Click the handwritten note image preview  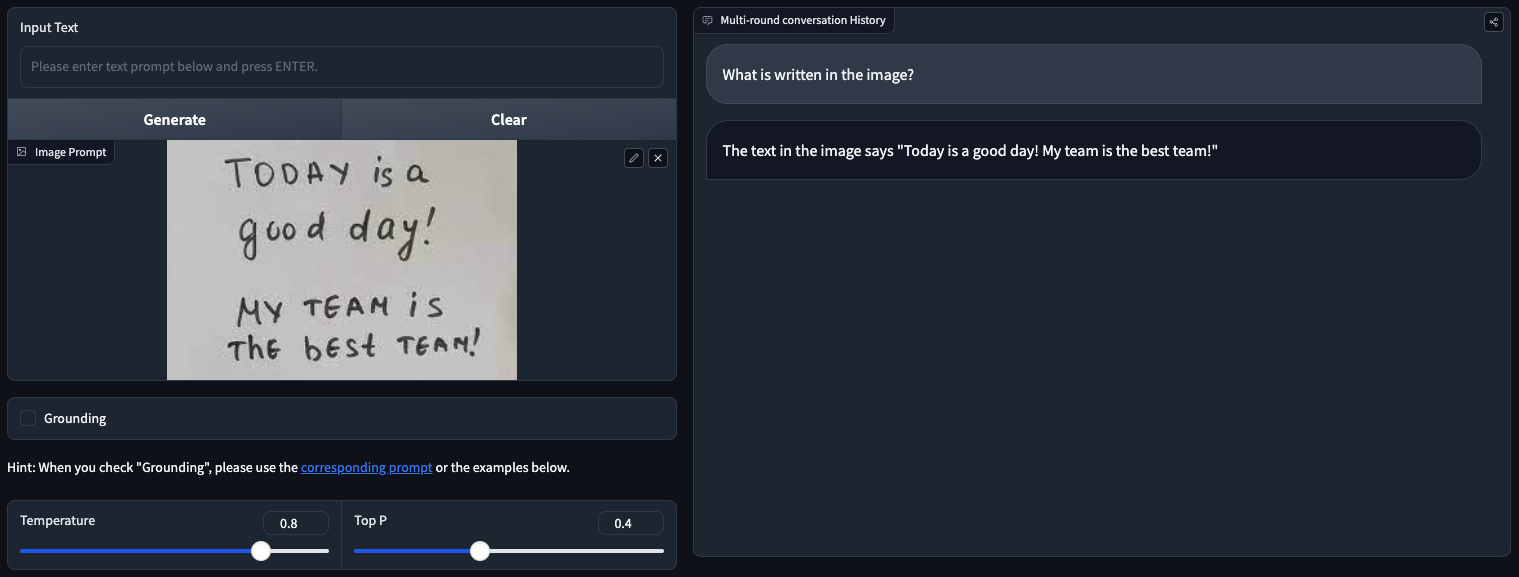pyautogui.click(x=341, y=260)
